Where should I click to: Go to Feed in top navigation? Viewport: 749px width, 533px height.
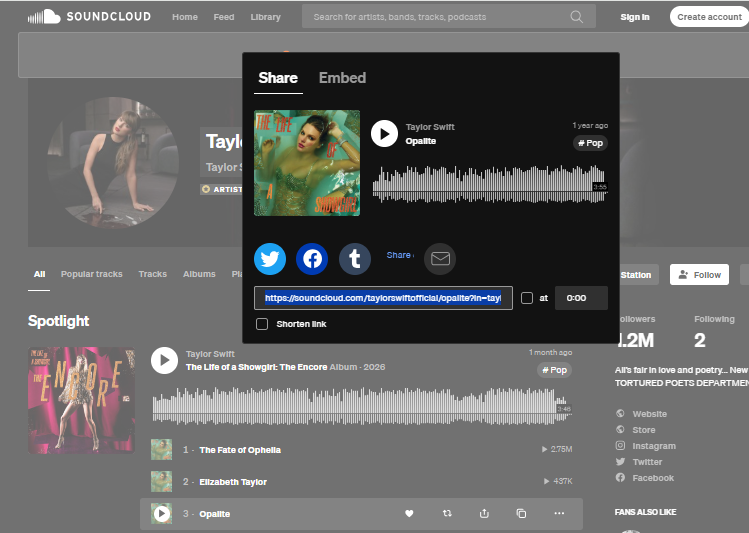(x=224, y=17)
